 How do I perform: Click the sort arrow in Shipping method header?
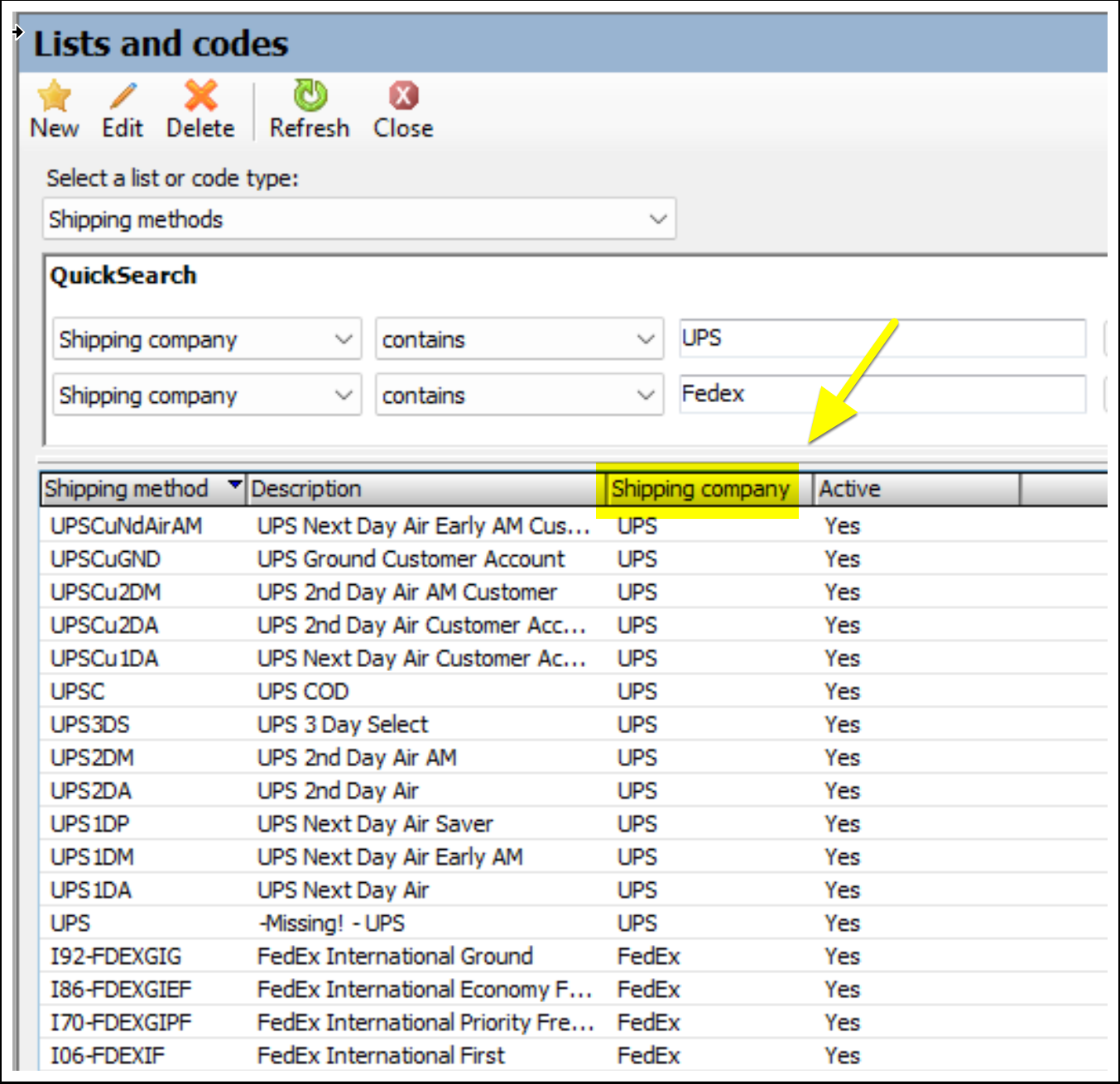pyautogui.click(x=235, y=485)
